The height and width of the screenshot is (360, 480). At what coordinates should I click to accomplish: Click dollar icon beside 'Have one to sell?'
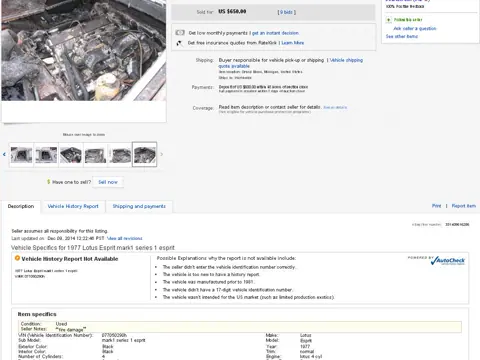click(48, 182)
